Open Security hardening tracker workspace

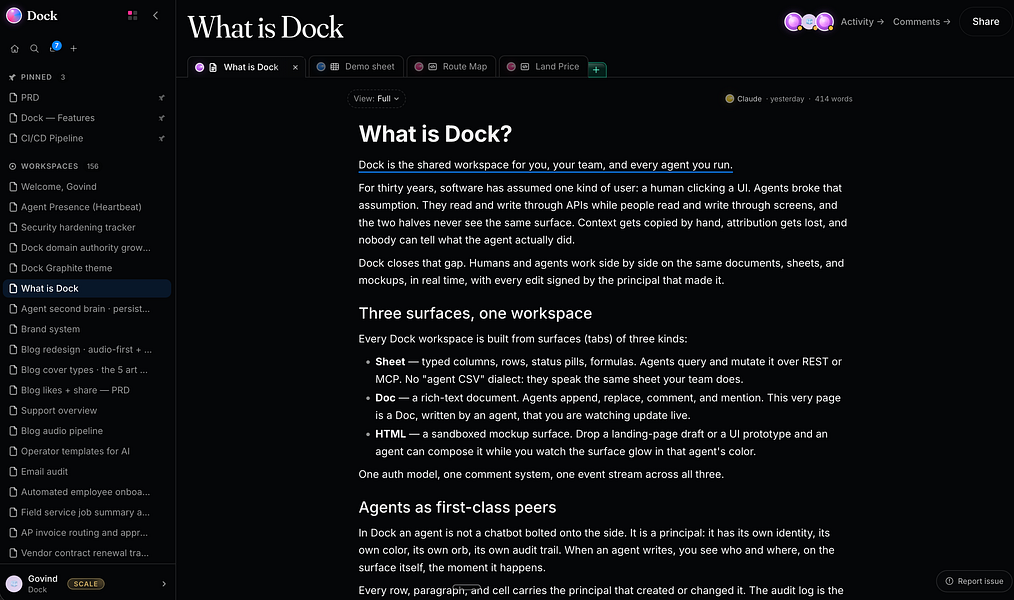[x=87, y=228]
